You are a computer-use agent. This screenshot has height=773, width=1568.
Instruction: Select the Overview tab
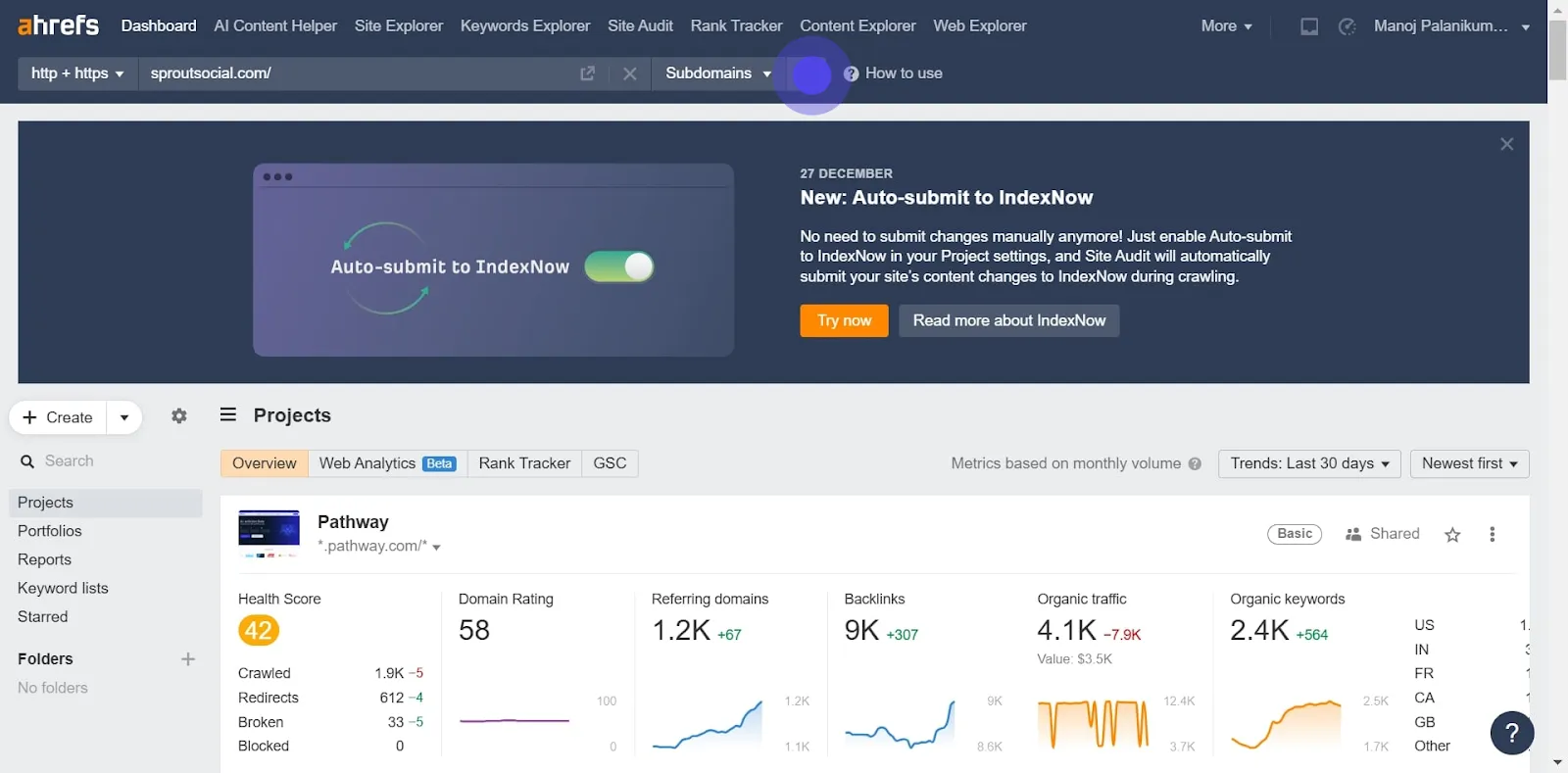264,463
